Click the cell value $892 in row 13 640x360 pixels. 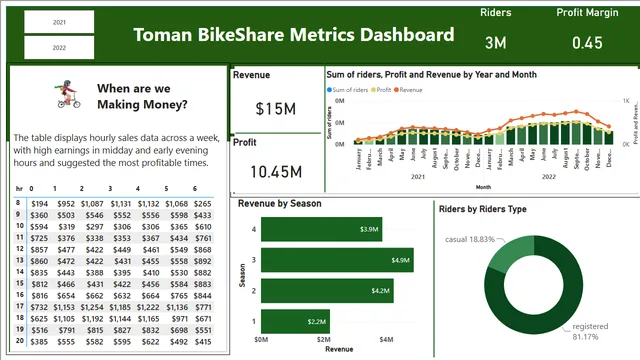[202, 261]
